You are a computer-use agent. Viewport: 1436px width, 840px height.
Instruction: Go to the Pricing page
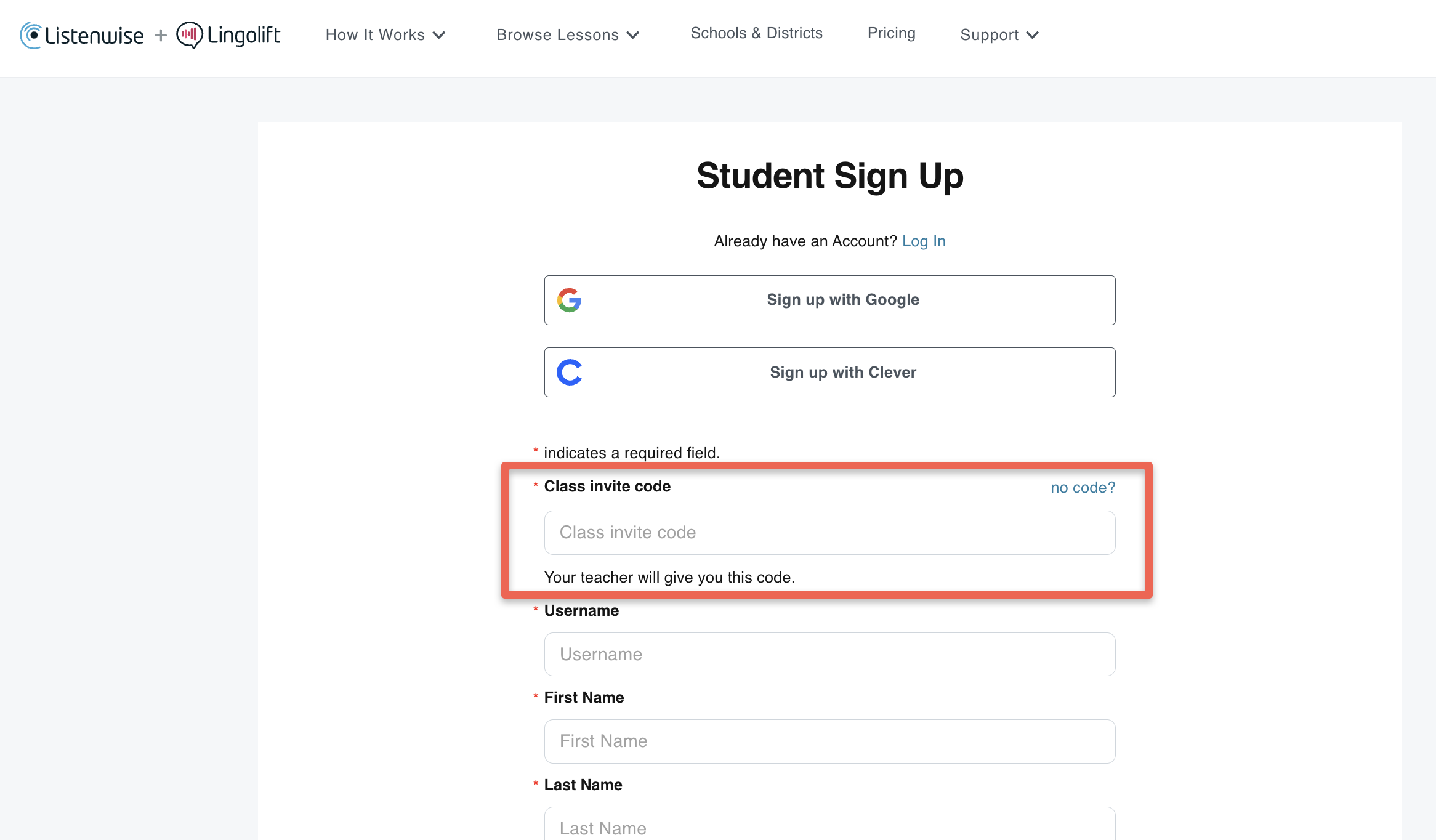click(891, 33)
